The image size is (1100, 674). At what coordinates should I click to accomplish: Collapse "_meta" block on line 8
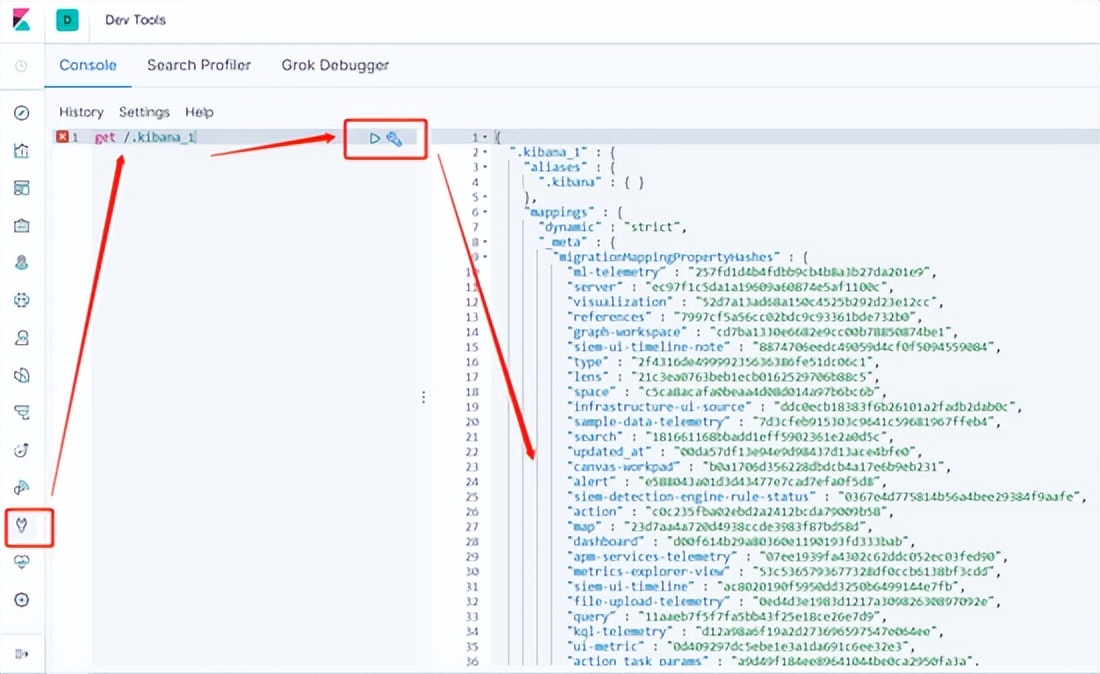pos(485,242)
